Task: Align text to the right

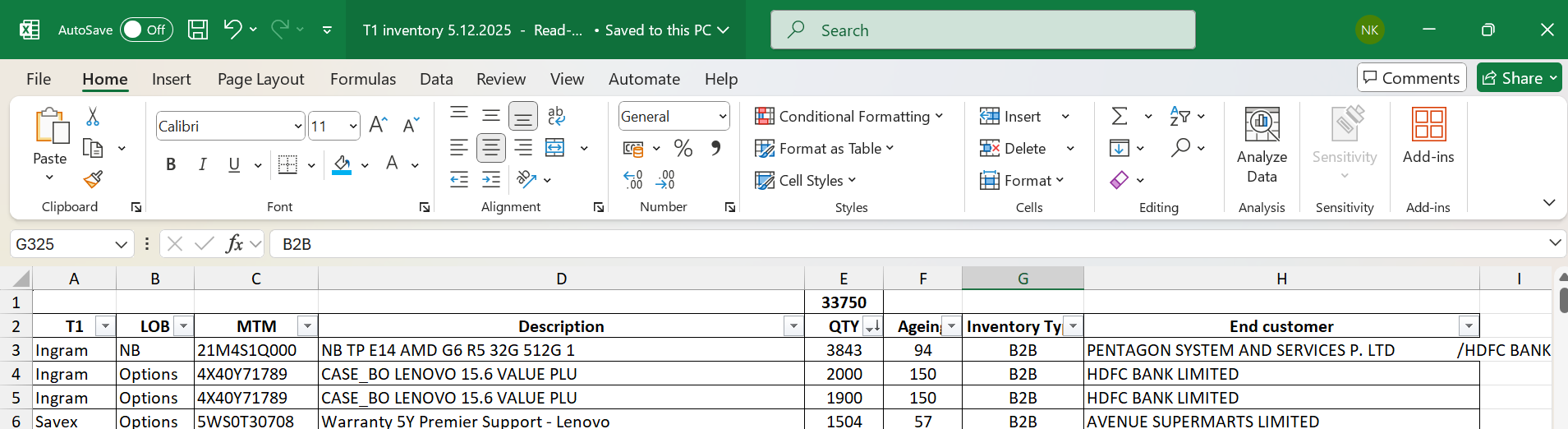Action: pos(522,148)
